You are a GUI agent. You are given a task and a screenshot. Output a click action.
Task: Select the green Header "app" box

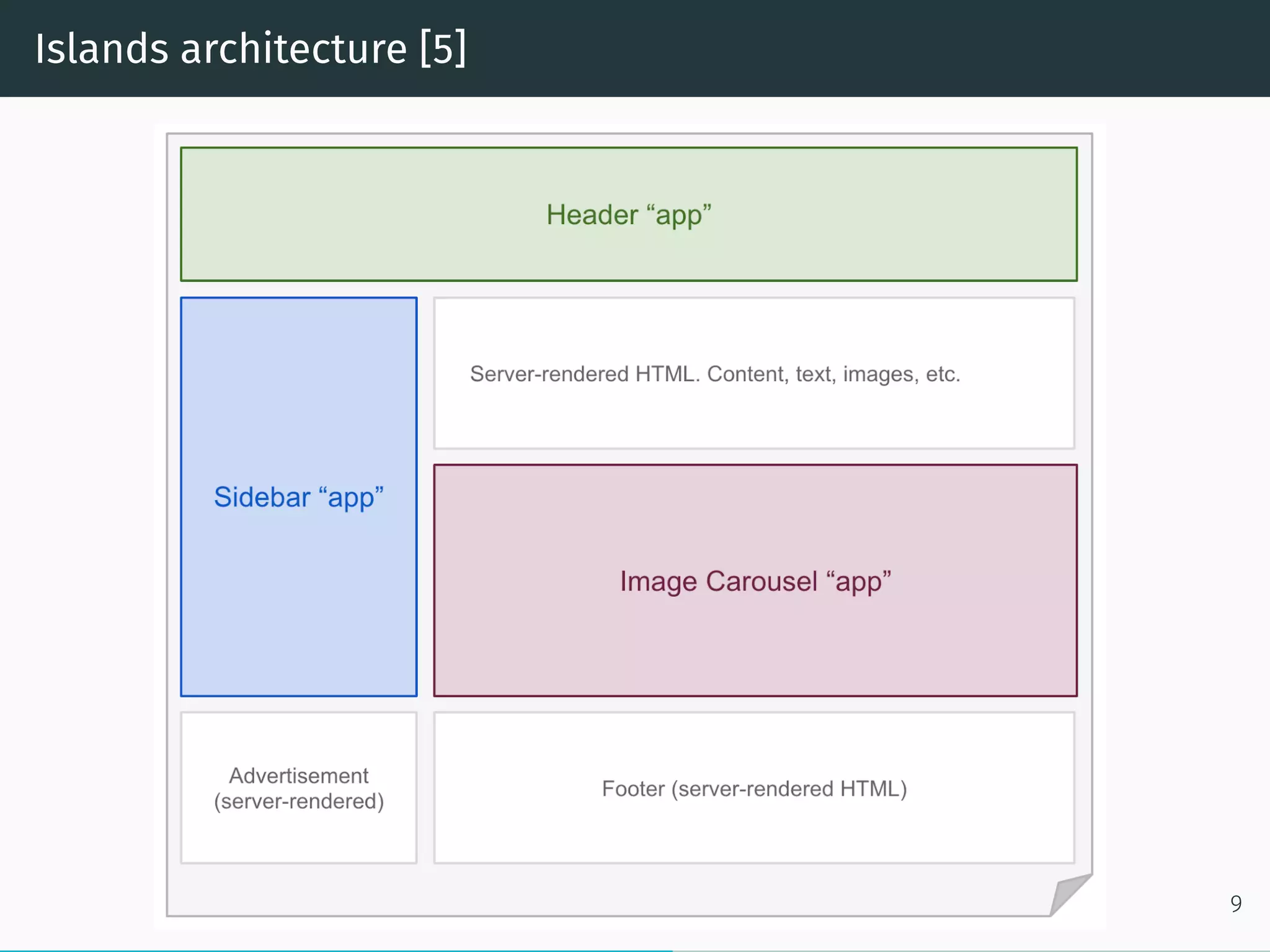(x=628, y=214)
